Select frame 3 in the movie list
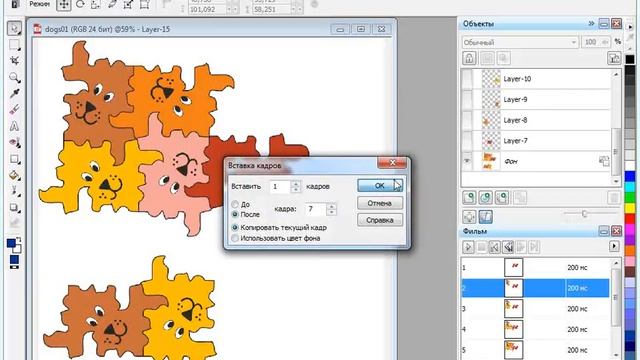640x360 pixels. pyautogui.click(x=536, y=309)
